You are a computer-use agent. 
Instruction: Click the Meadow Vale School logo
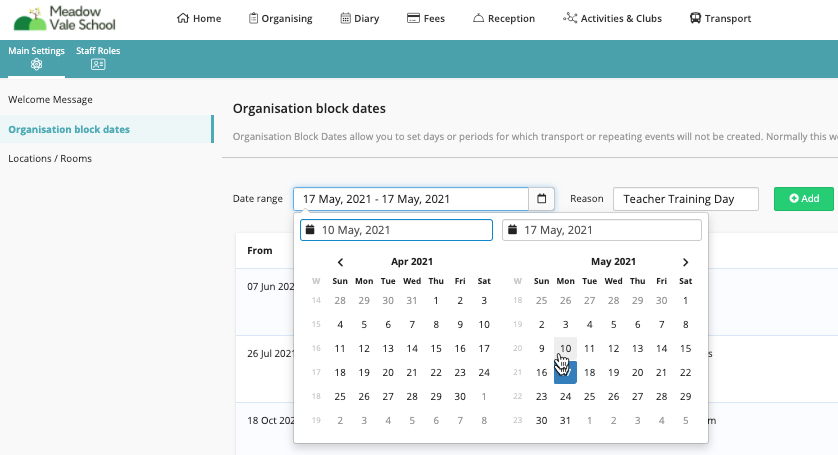coord(64,19)
